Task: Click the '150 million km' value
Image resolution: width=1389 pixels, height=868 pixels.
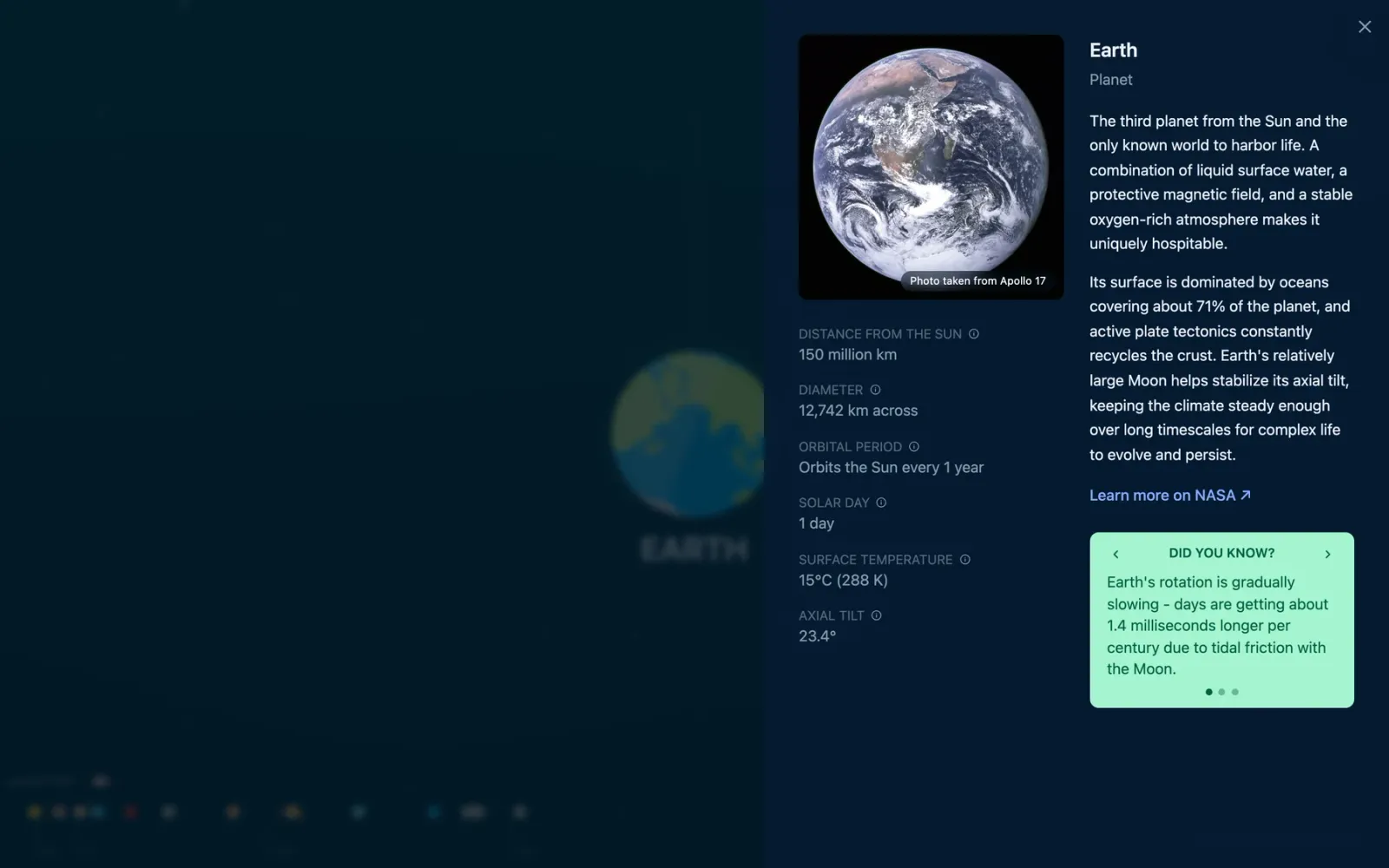Action: pos(848,355)
